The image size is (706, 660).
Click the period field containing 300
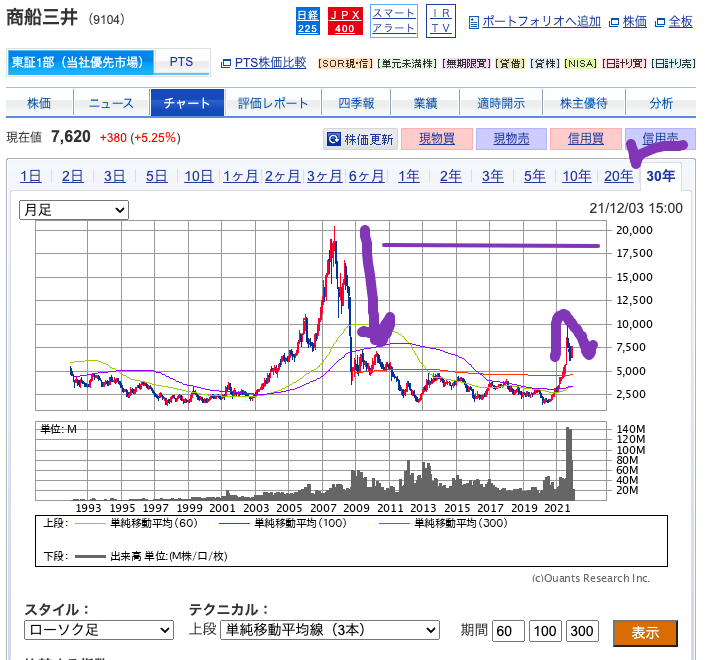point(582,631)
